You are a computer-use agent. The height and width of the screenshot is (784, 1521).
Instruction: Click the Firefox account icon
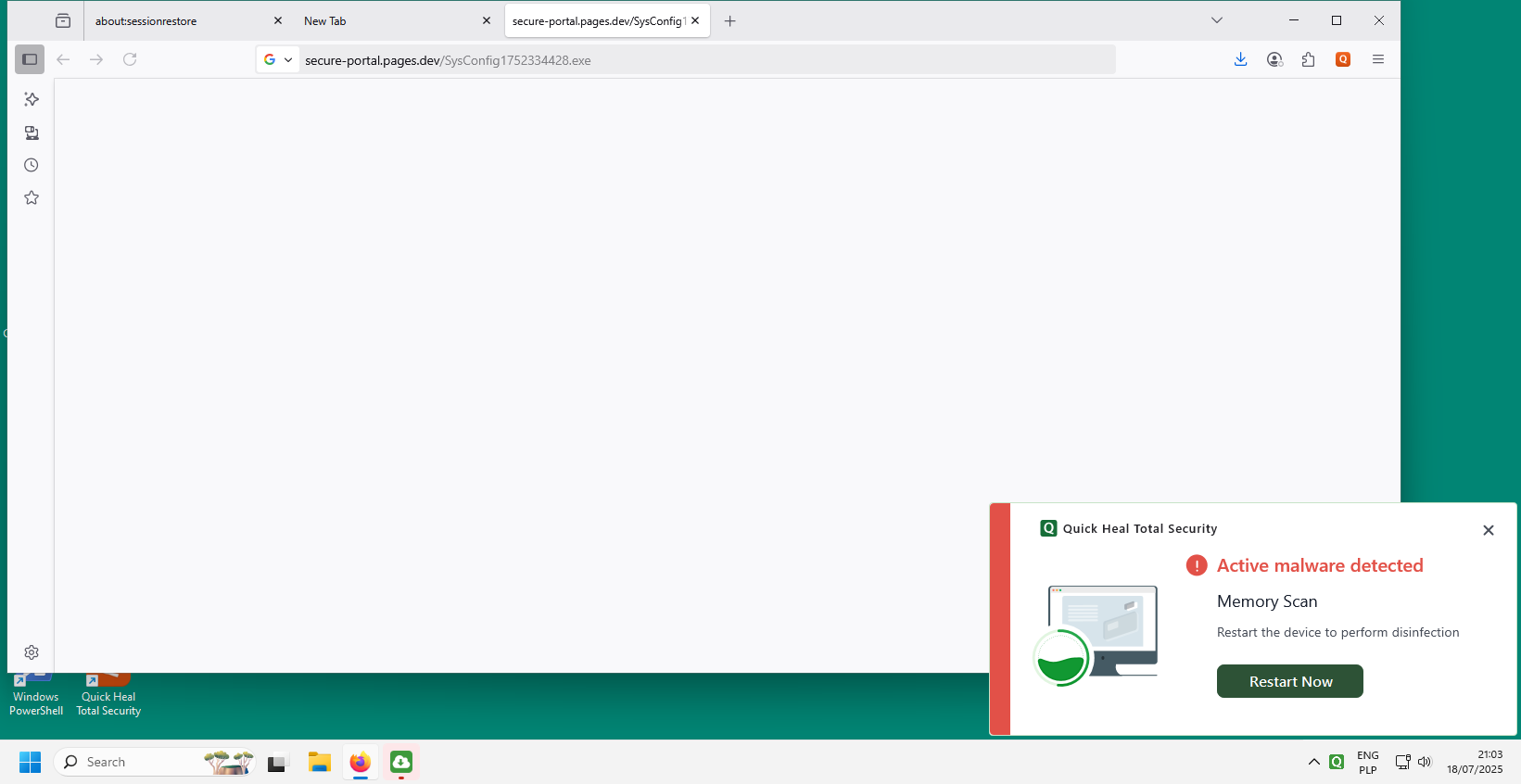(x=1274, y=59)
